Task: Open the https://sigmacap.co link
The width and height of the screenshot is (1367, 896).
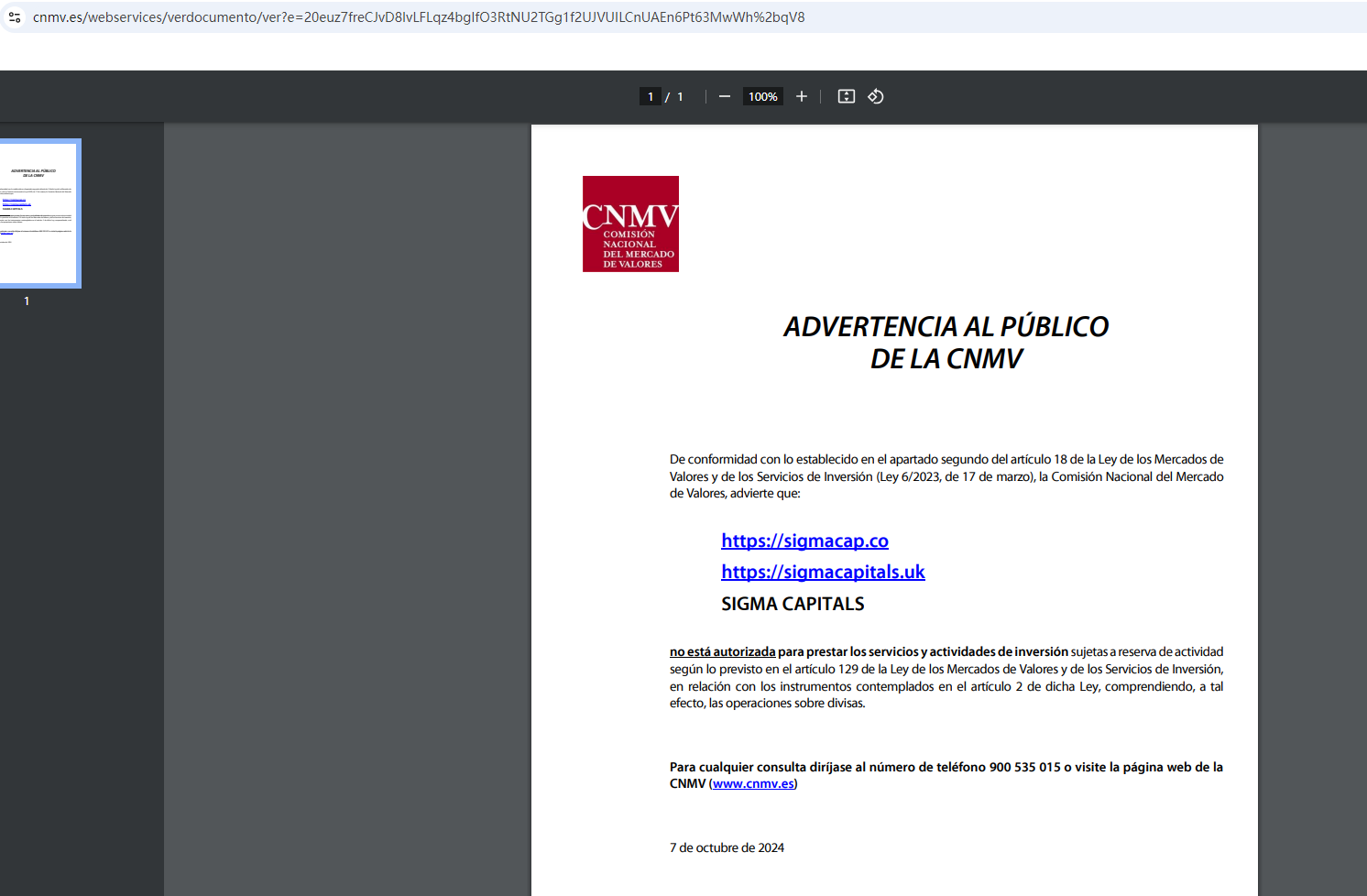Action: [x=804, y=541]
